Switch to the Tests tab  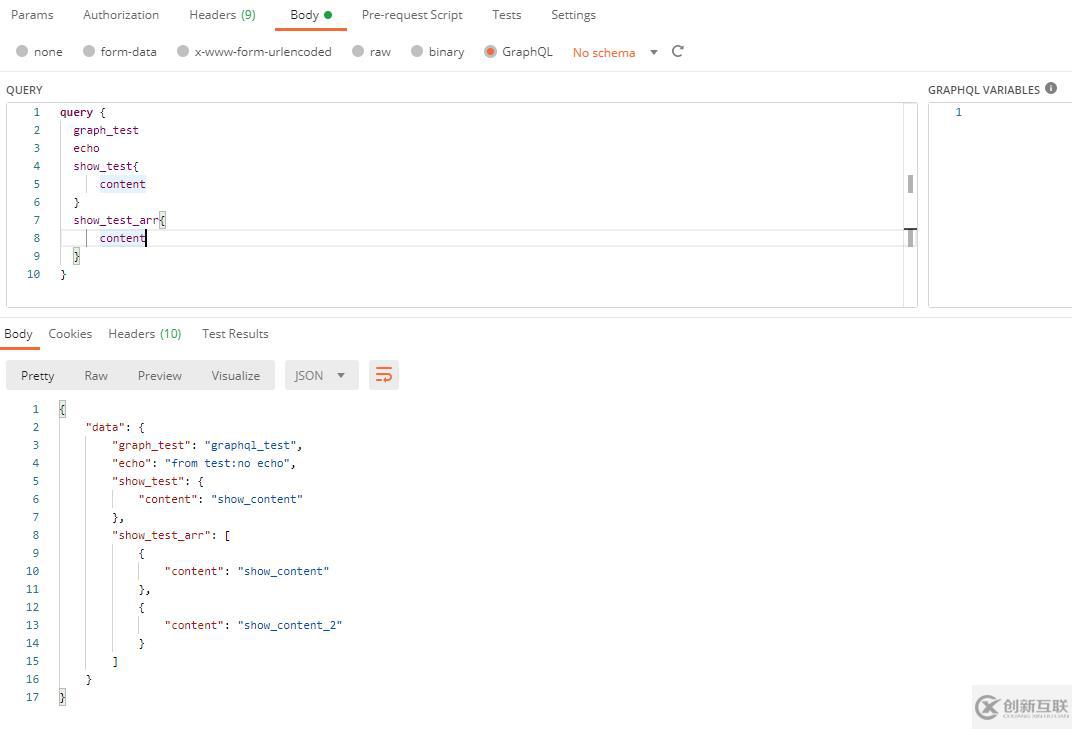click(507, 14)
